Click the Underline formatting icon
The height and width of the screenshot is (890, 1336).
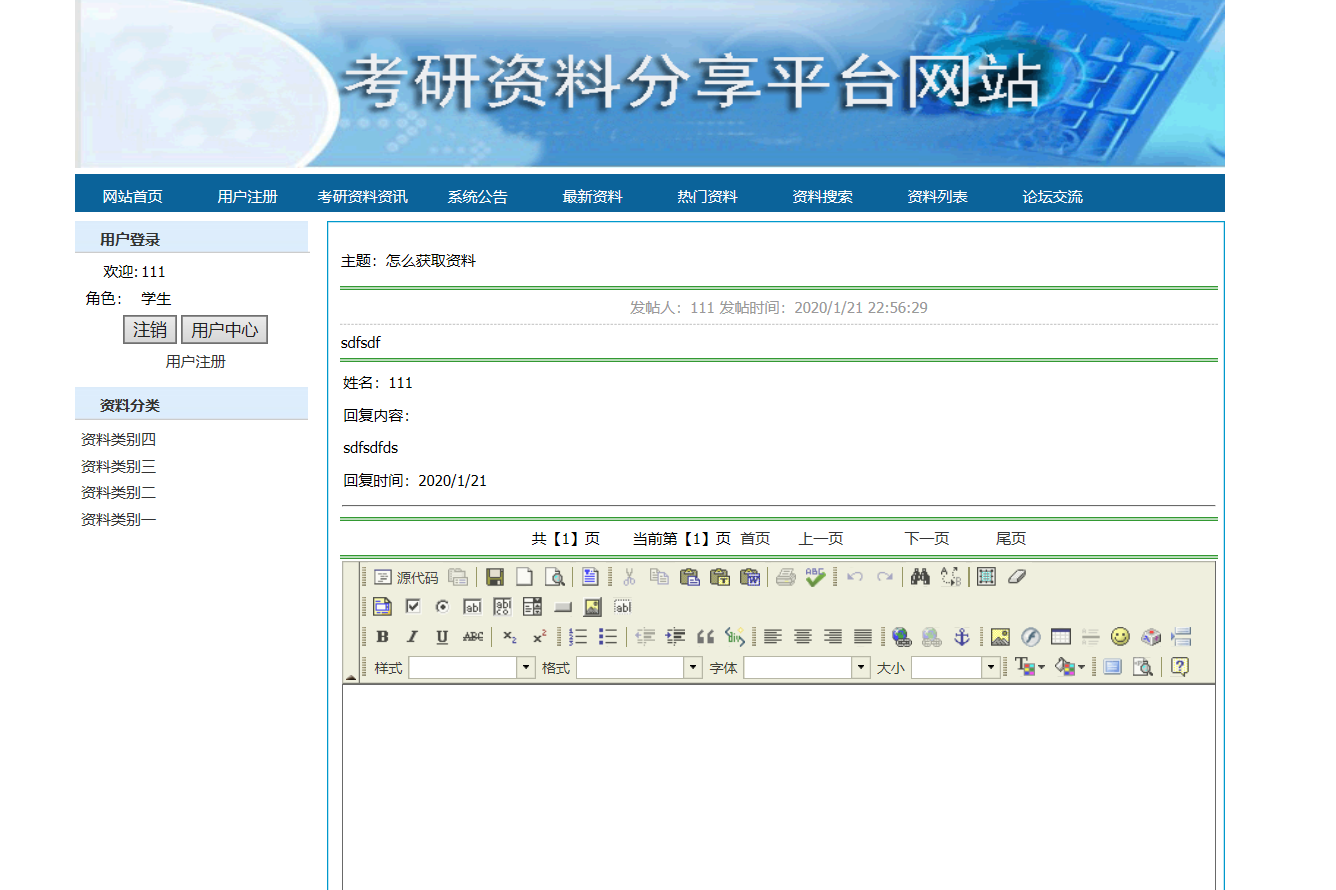(x=442, y=637)
